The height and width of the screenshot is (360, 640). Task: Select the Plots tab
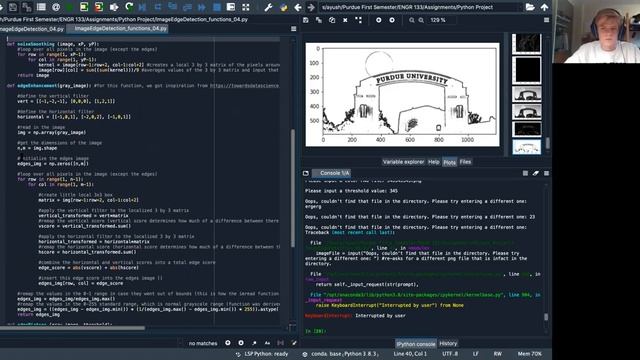pyautogui.click(x=449, y=162)
